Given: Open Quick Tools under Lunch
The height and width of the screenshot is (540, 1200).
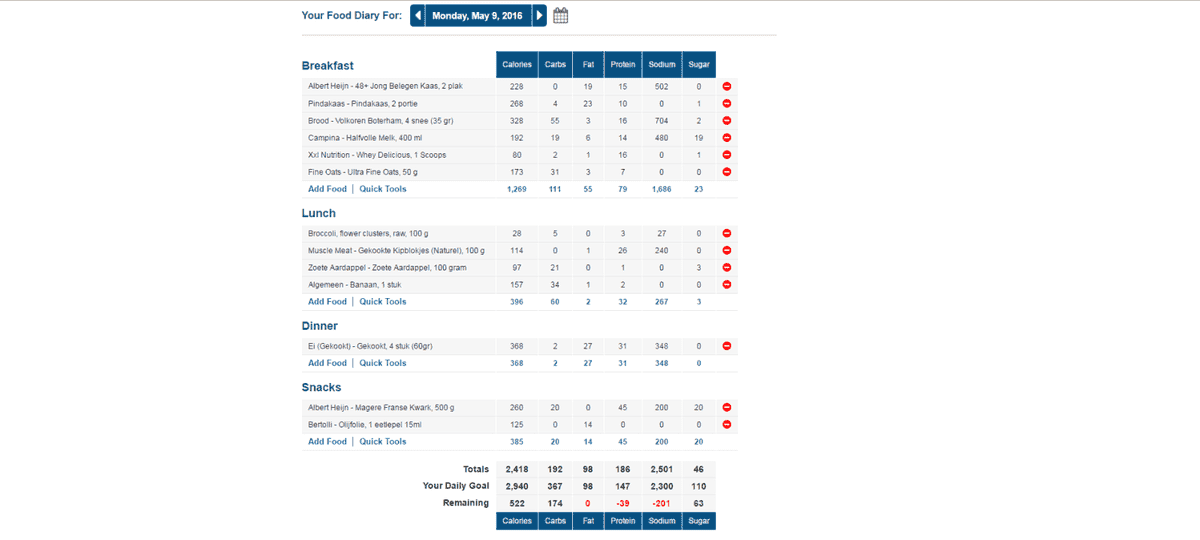Looking at the screenshot, I should tap(383, 301).
